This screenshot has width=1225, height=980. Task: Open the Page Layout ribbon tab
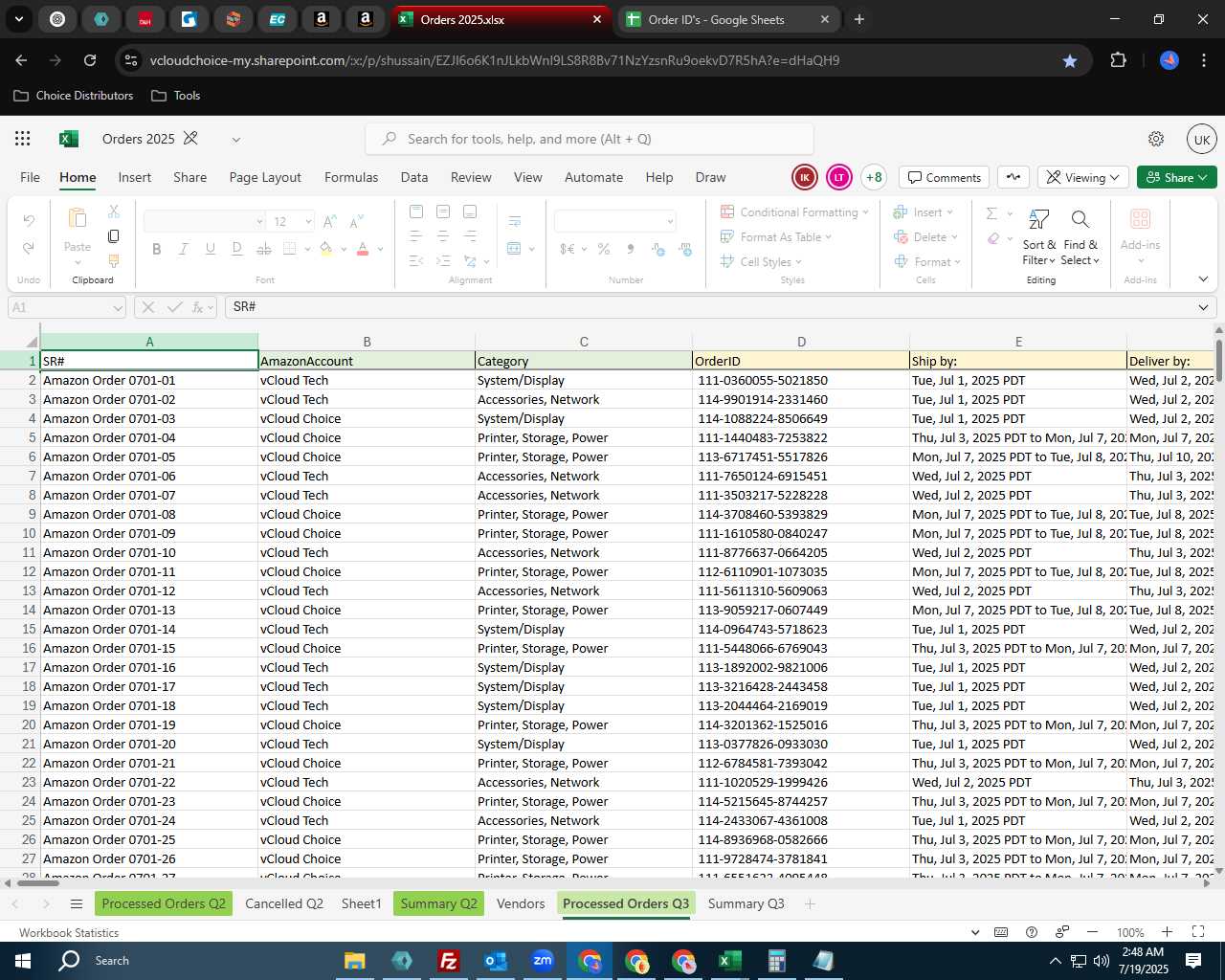[265, 177]
